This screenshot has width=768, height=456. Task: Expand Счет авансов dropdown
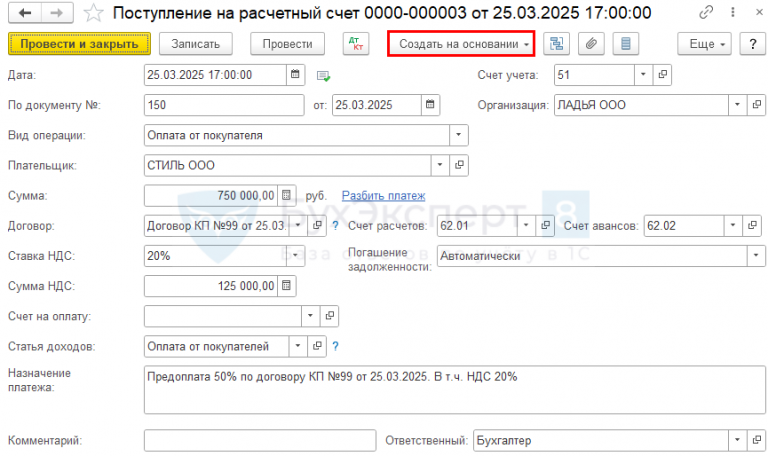point(733,225)
